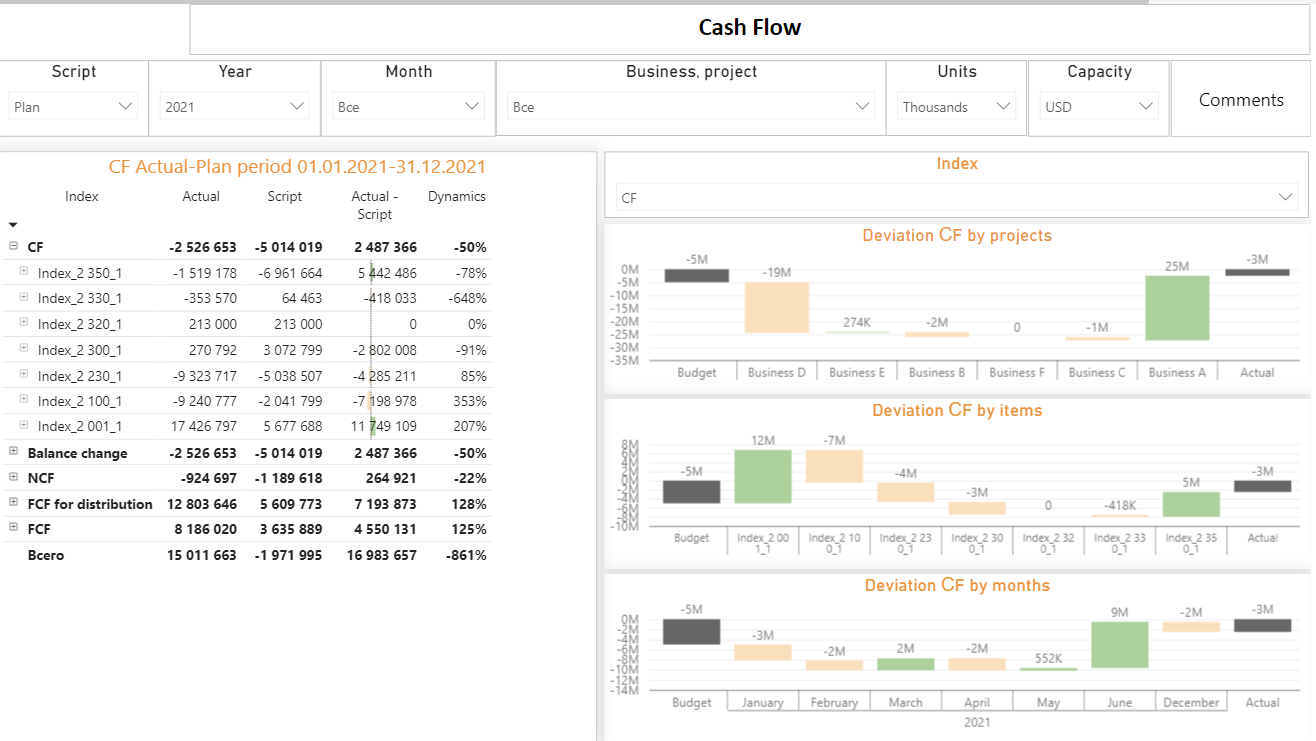This screenshot has width=1316, height=741.
Task: Open the Script dropdown showing Plan
Action: pyautogui.click(x=125, y=105)
